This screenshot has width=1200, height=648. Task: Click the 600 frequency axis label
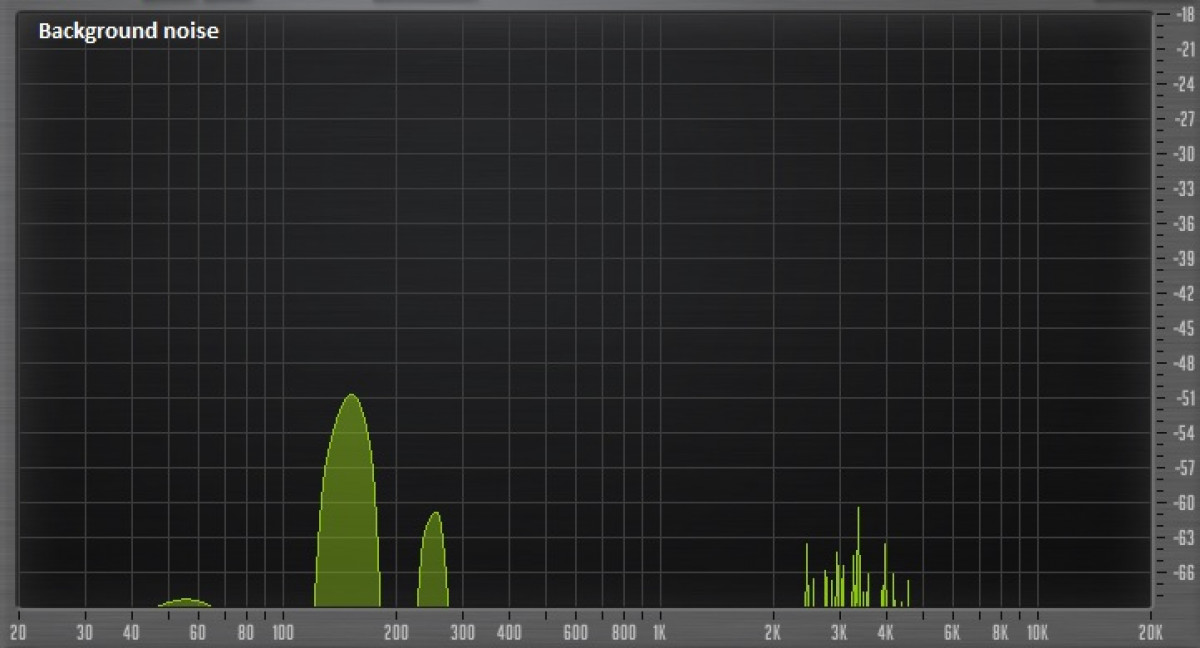pos(575,631)
